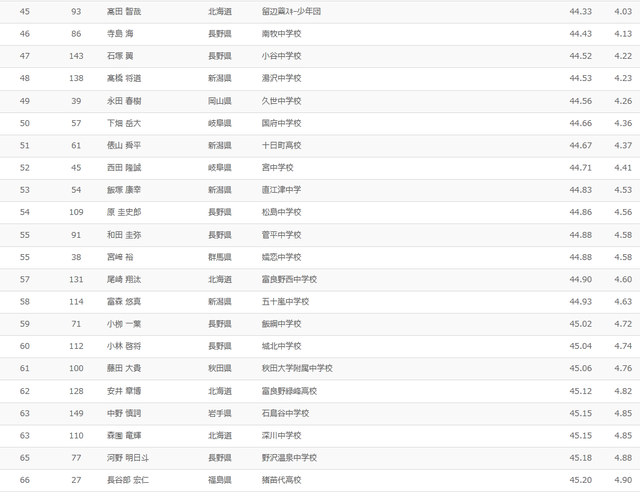The image size is (640, 492).
Task: Click 岩手県 in the 石鳥谷中学校 row
Action: 220,413
